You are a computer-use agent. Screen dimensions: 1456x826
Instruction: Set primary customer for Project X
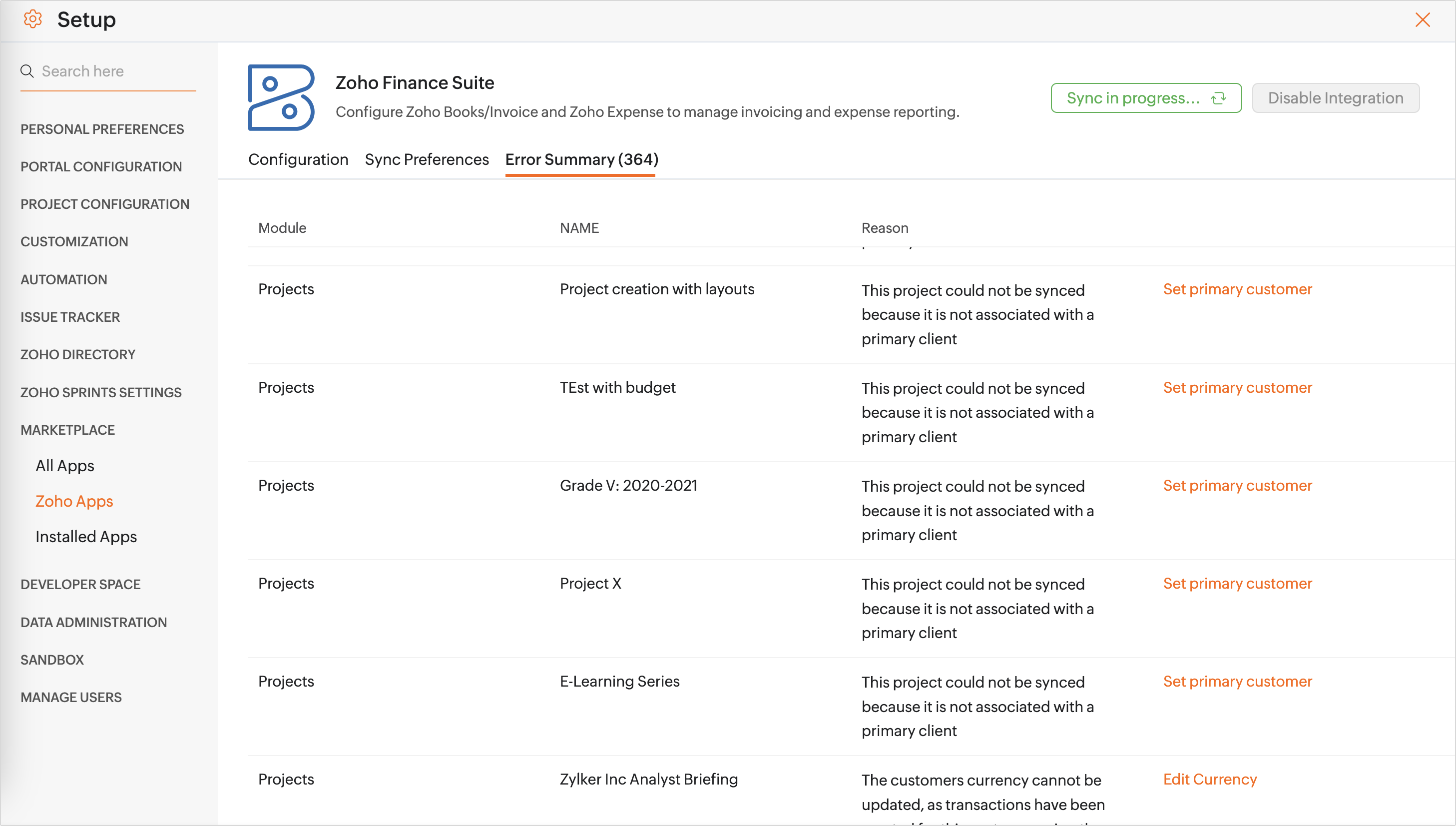1237,583
